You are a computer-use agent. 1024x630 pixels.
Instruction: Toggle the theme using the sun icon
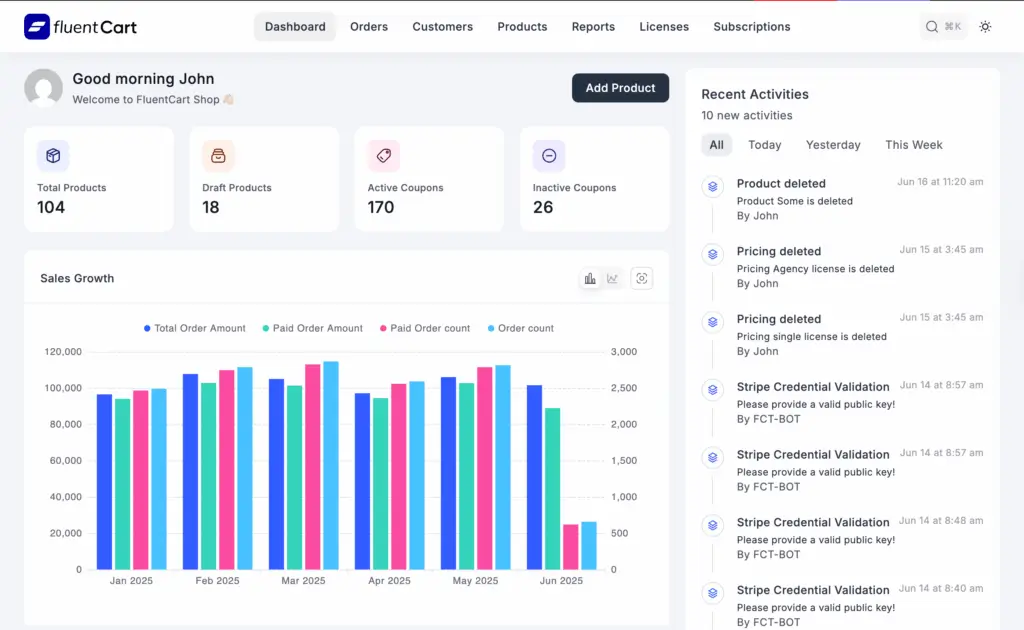click(985, 26)
